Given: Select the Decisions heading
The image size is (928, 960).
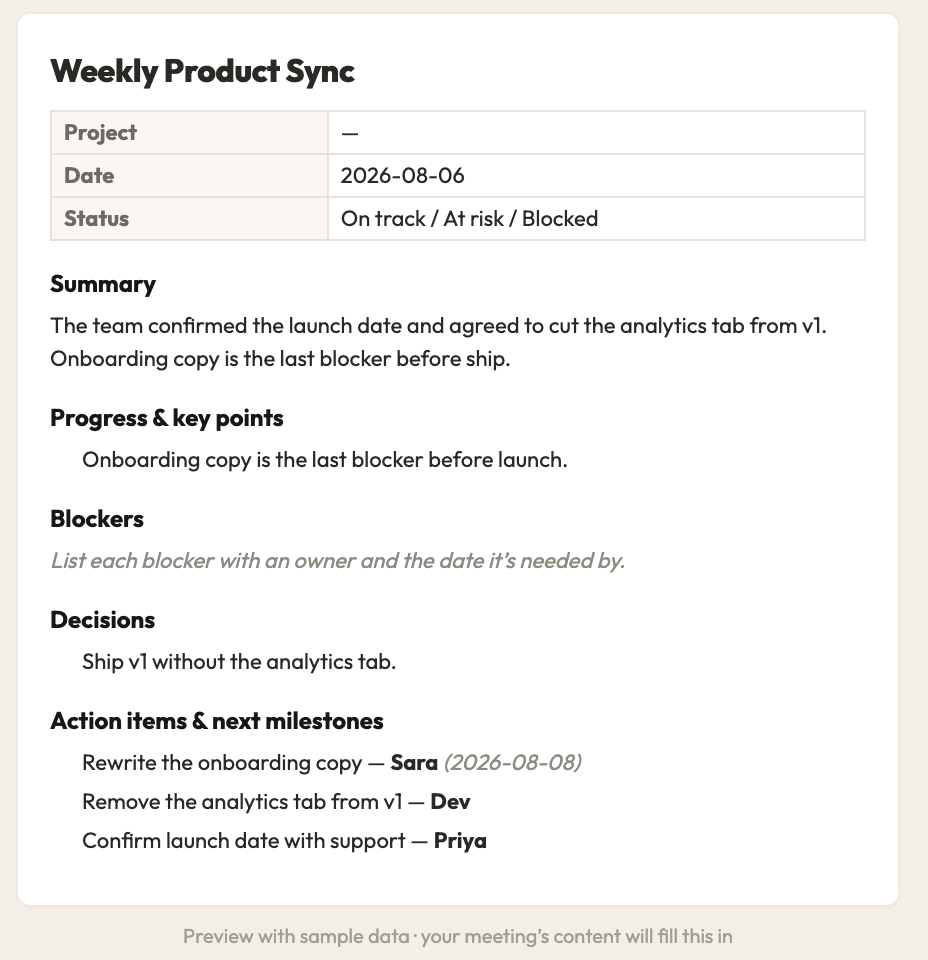Looking at the screenshot, I should pos(102,620).
